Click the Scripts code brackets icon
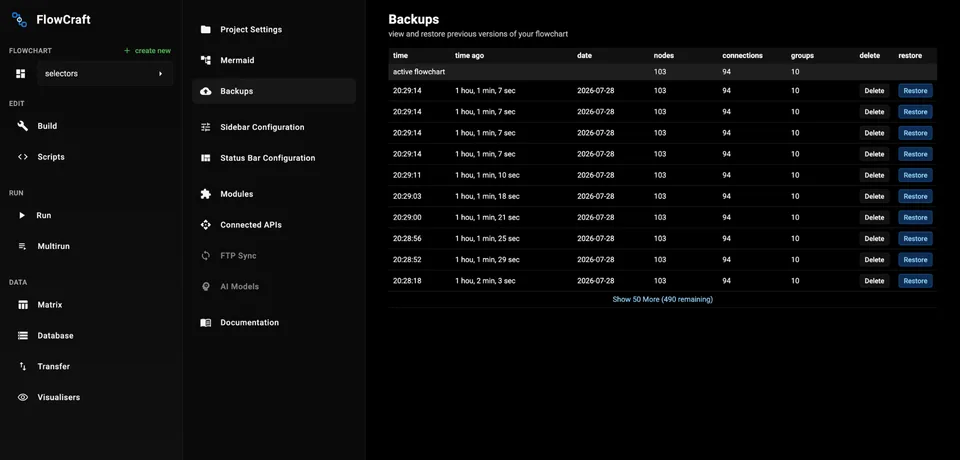This screenshot has height=460, width=960. (x=23, y=157)
